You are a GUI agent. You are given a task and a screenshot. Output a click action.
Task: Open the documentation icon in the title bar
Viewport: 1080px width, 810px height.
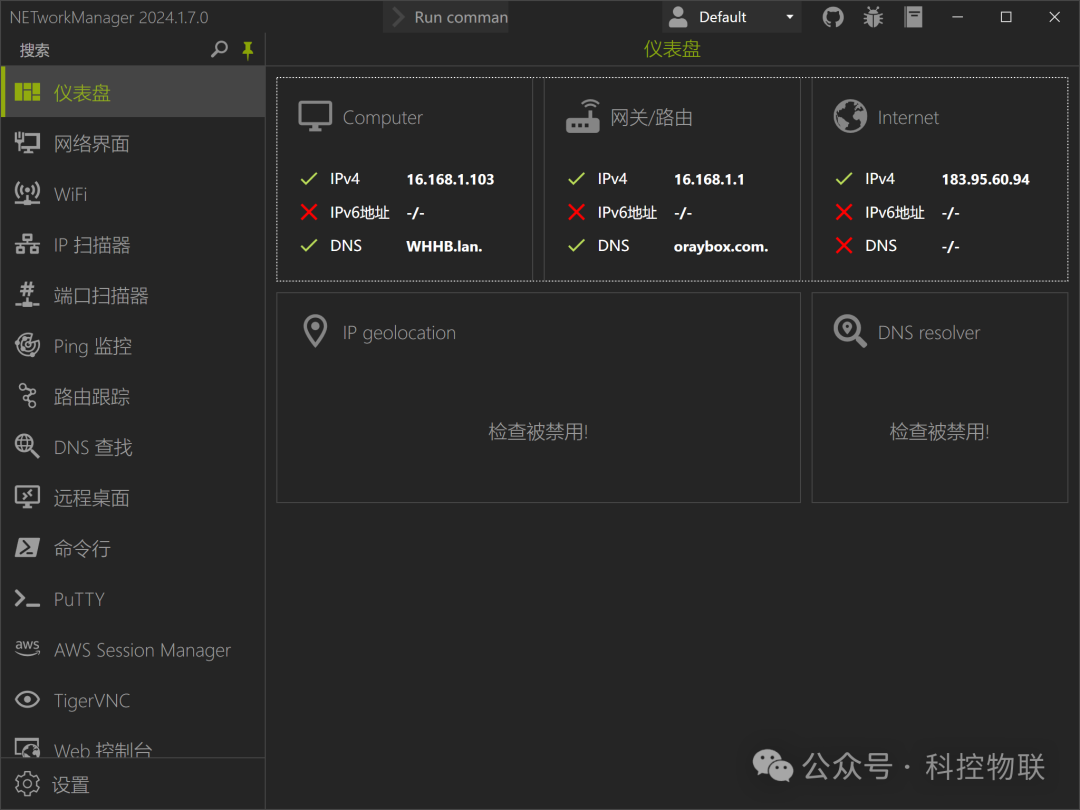pos(913,17)
